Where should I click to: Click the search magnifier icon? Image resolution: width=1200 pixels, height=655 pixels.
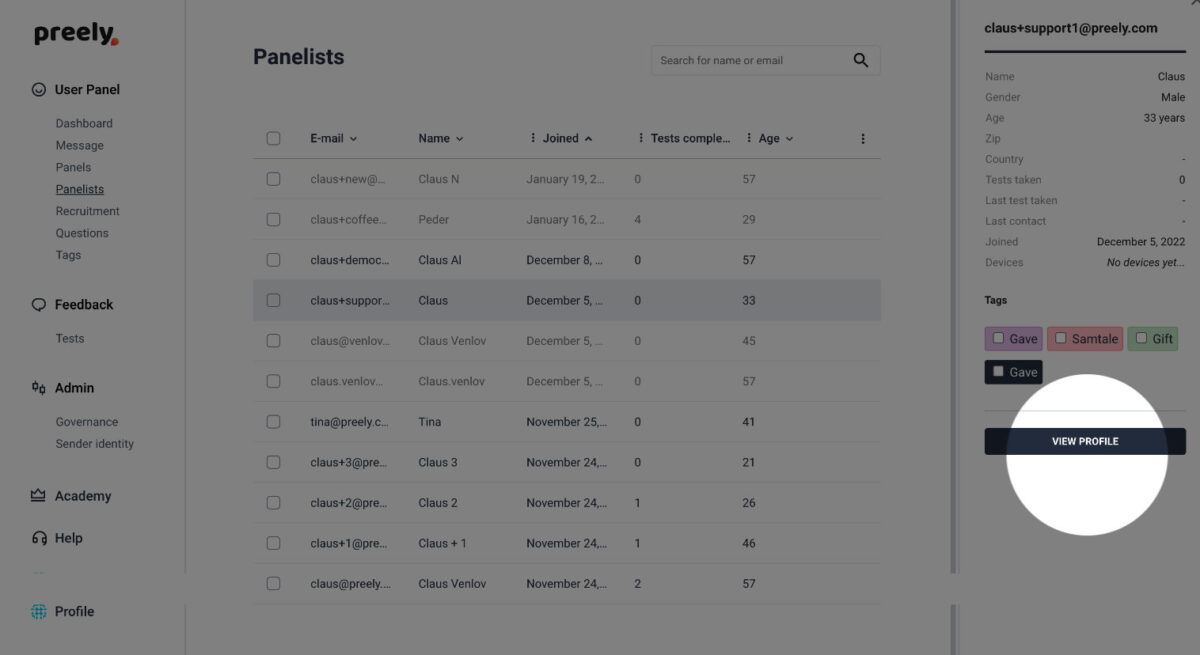coord(860,60)
